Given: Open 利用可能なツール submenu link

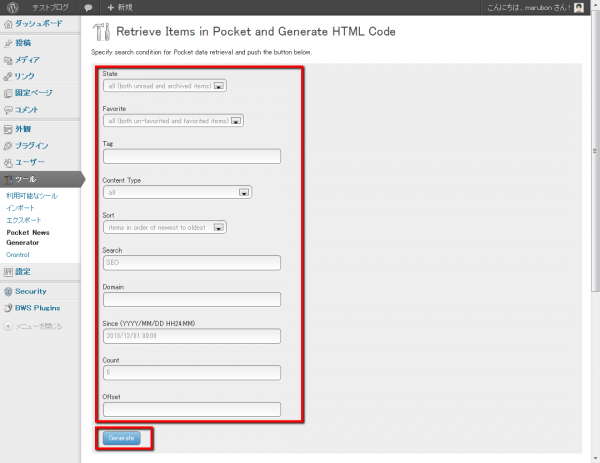Looking at the screenshot, I should click(x=32, y=196).
